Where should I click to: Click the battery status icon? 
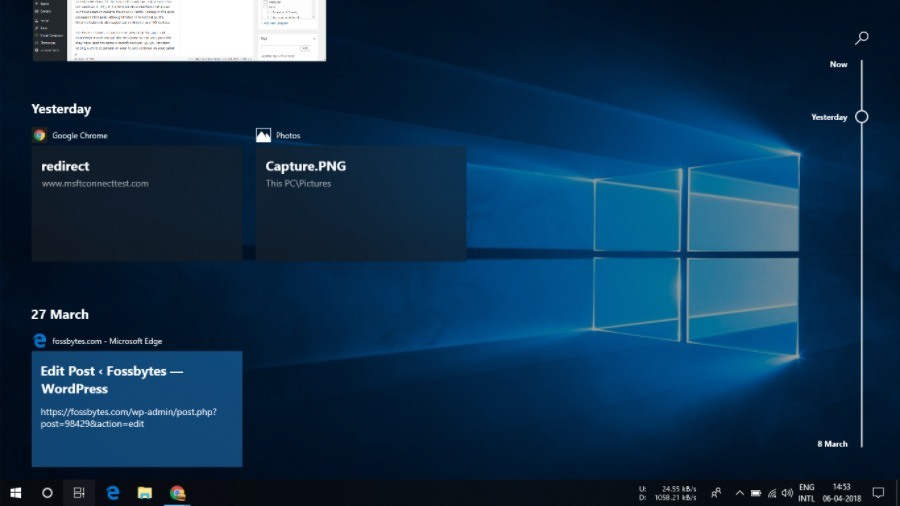click(756, 493)
